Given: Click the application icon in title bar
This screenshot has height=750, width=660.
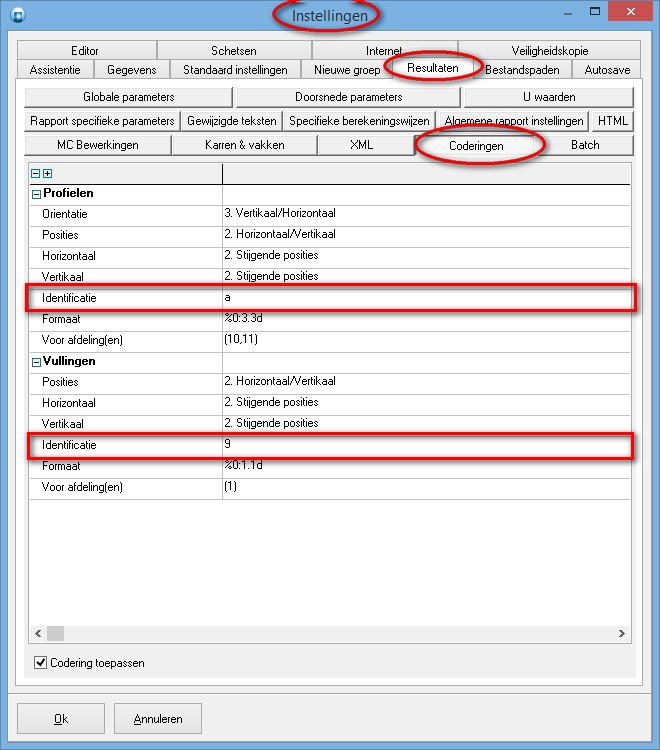Looking at the screenshot, I should 18,15.
